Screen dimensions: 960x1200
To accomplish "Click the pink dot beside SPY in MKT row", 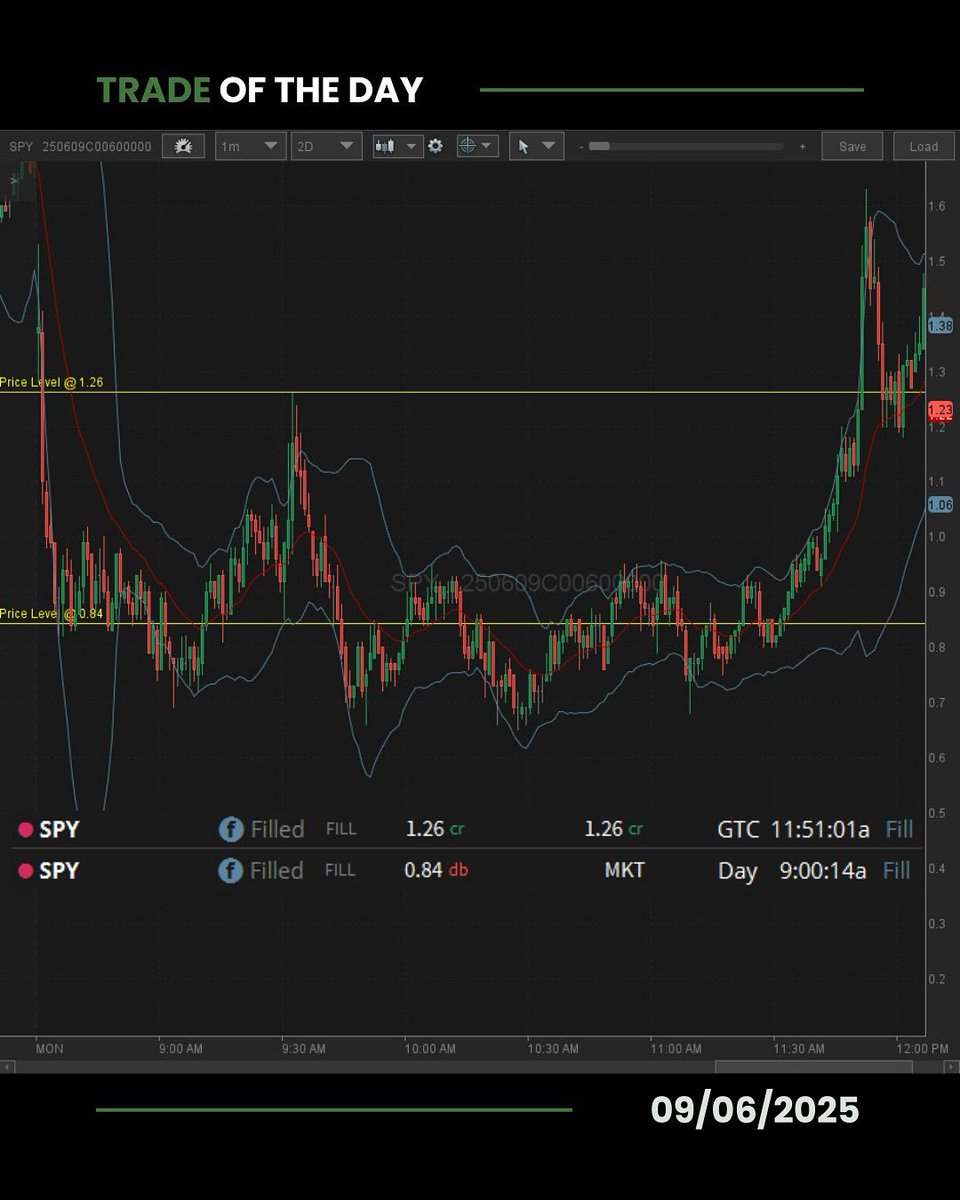I will [x=26, y=871].
